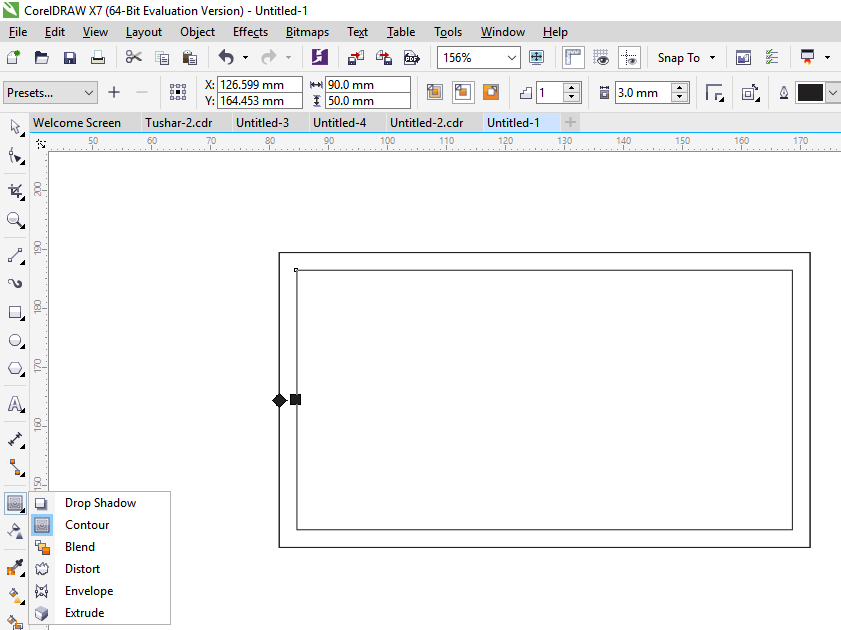Select the Ellipse tool
Screen dimensions: 841x630
[15, 341]
